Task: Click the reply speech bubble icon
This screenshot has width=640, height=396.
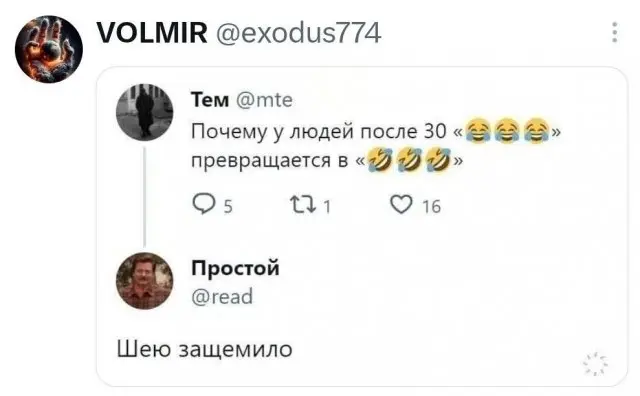Action: click(203, 204)
